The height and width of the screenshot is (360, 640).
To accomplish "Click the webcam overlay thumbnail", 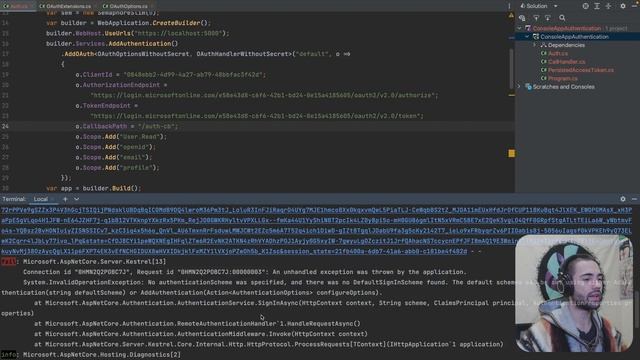I will (x=574, y=293).
